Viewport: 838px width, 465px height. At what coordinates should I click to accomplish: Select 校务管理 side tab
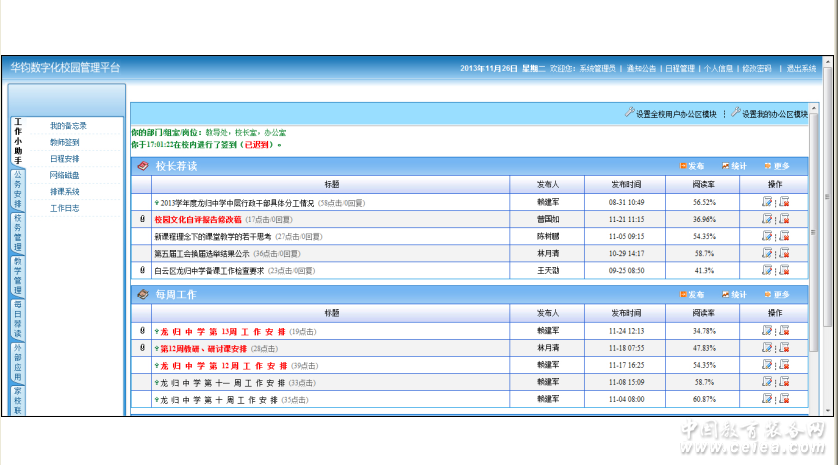click(17, 231)
